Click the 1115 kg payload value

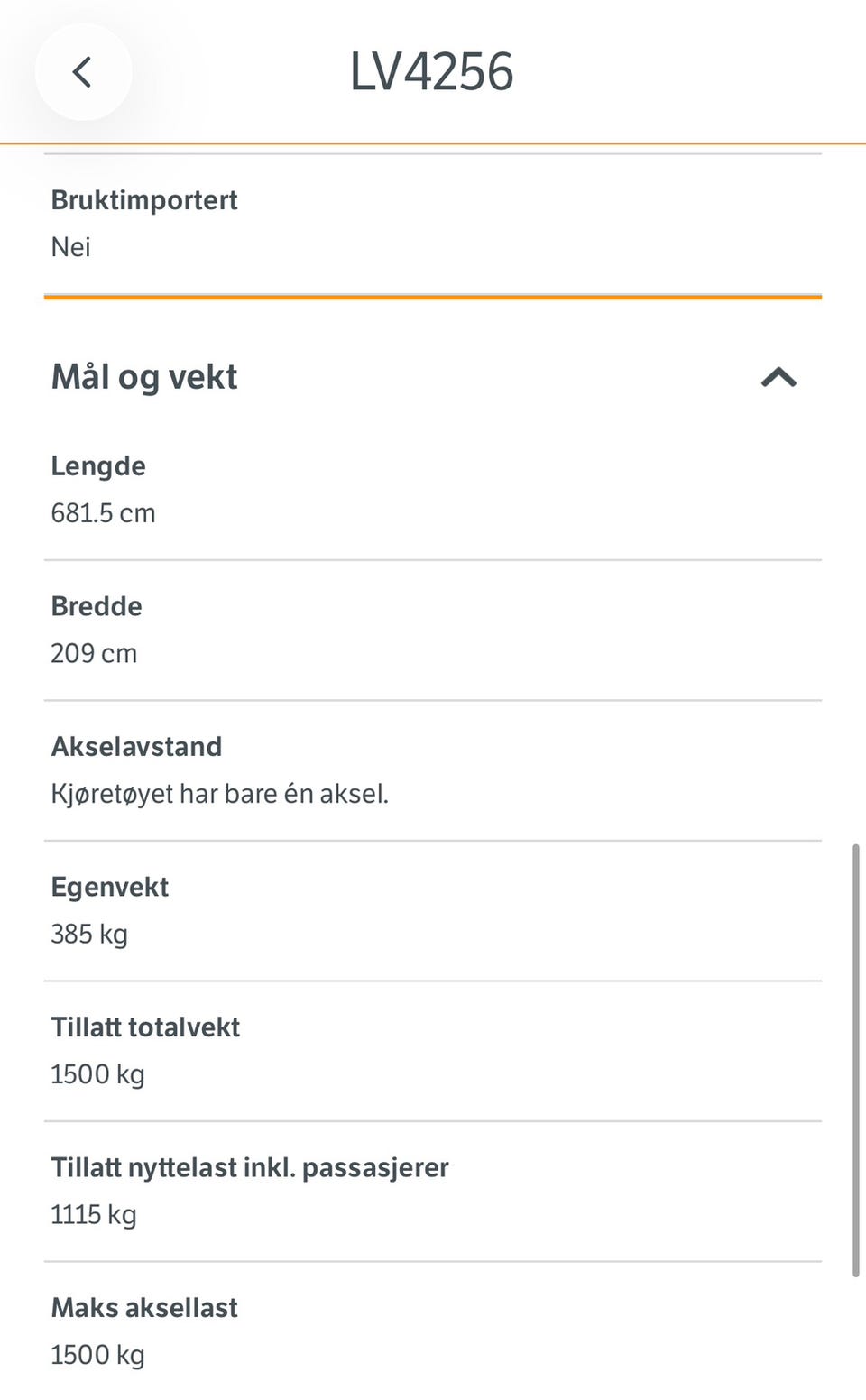[x=94, y=1214]
